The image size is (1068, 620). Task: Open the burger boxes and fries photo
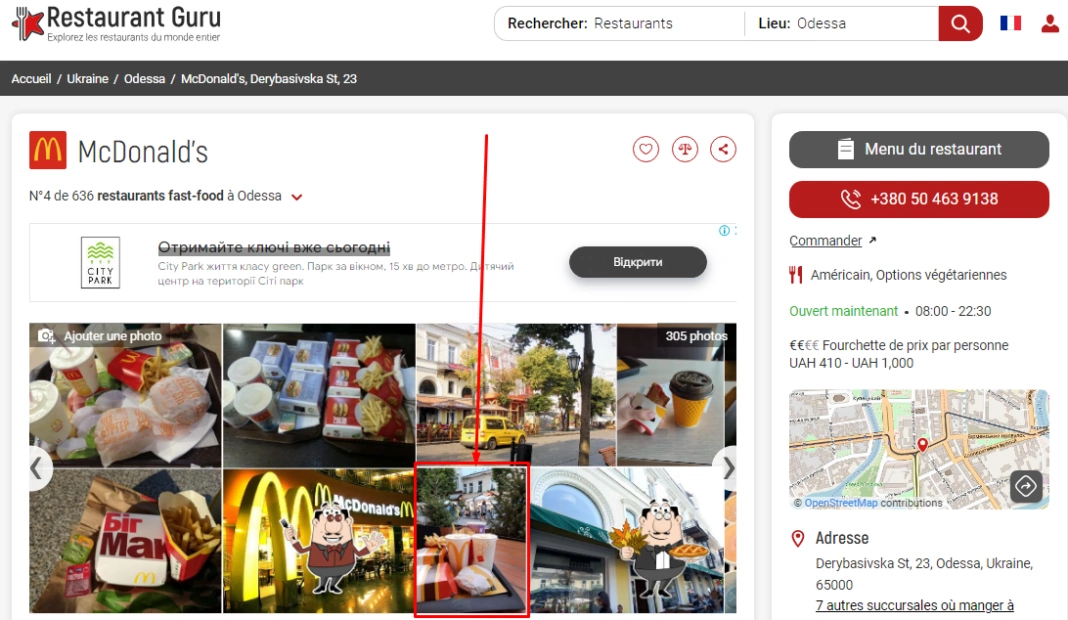pos(319,395)
